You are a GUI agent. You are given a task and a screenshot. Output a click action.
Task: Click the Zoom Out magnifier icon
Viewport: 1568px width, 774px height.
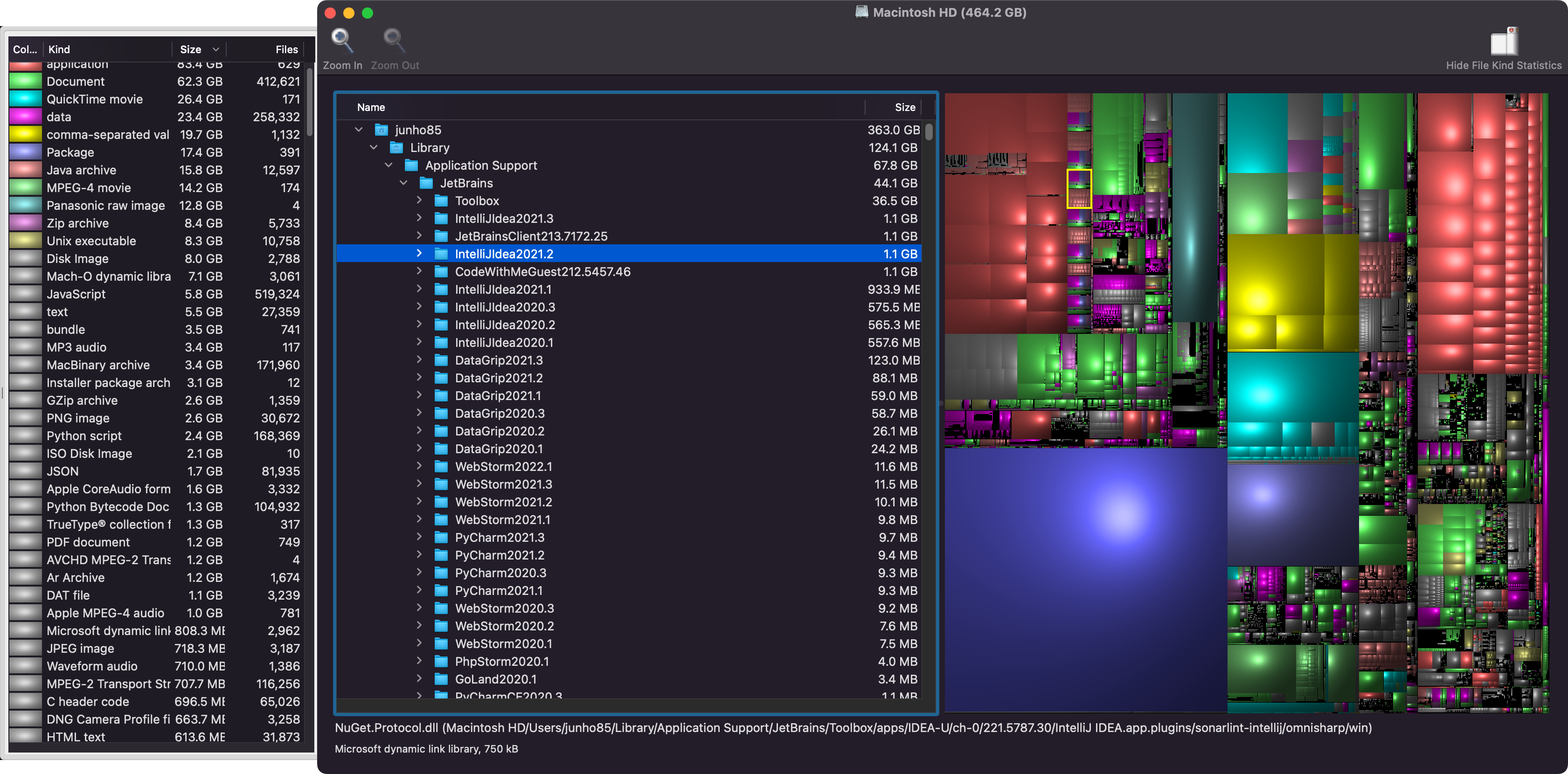(394, 41)
